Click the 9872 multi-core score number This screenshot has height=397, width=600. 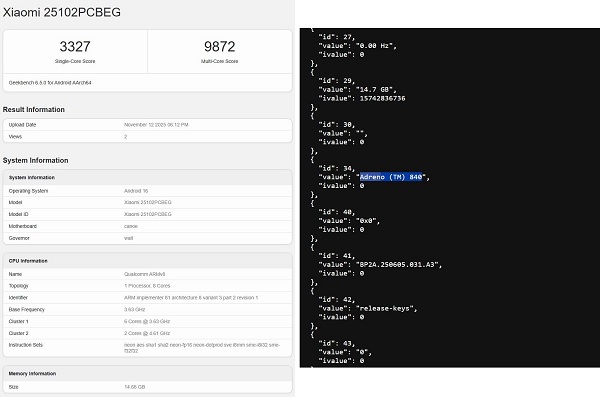219,47
